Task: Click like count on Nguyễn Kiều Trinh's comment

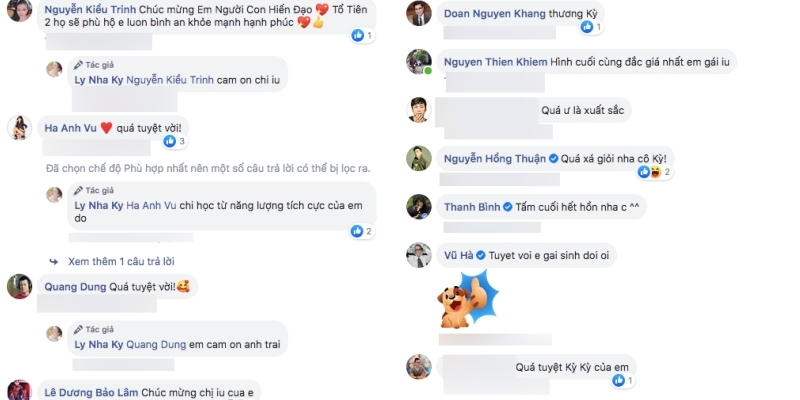Action: click(x=362, y=35)
